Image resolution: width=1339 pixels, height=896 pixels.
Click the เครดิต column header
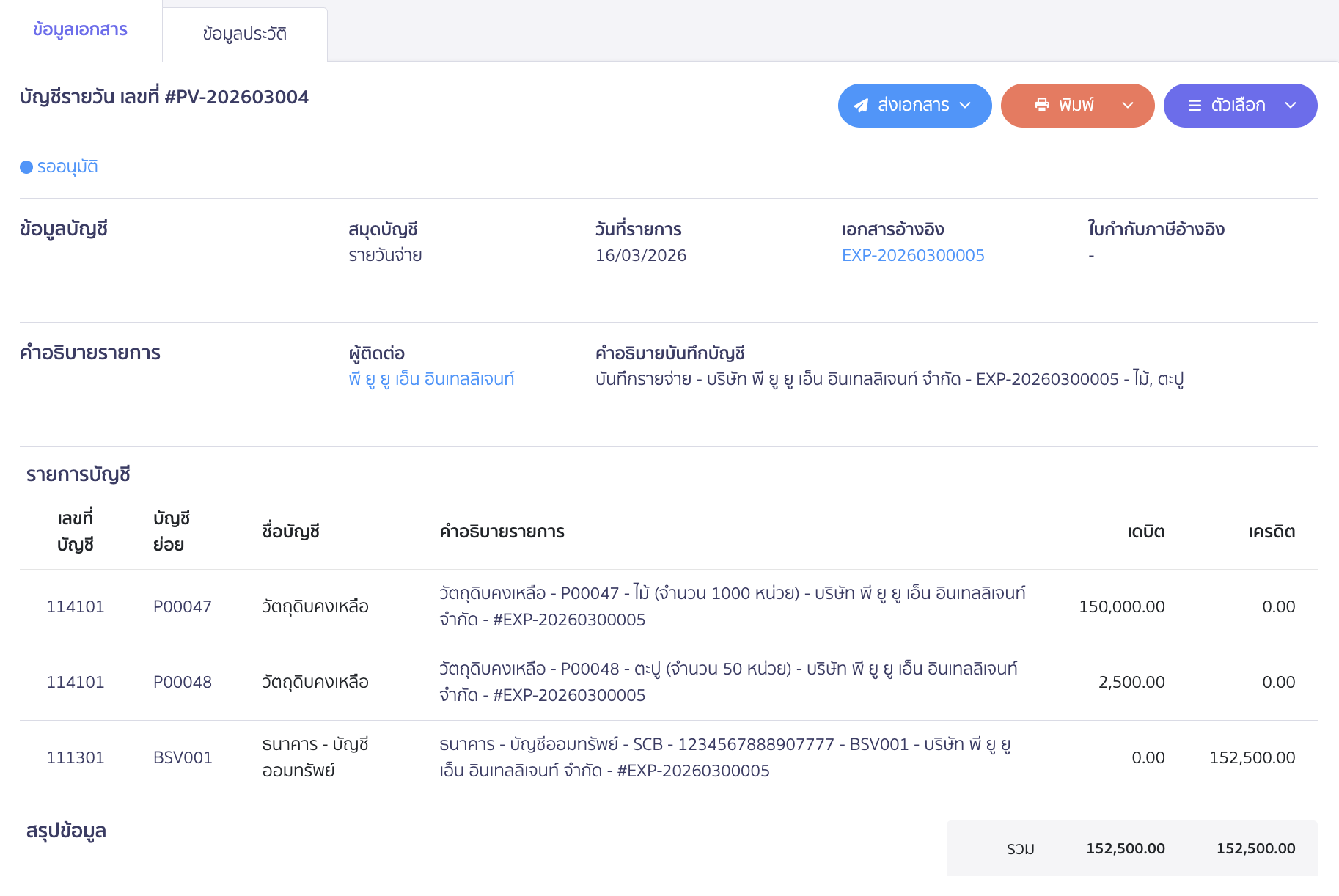(x=1272, y=532)
